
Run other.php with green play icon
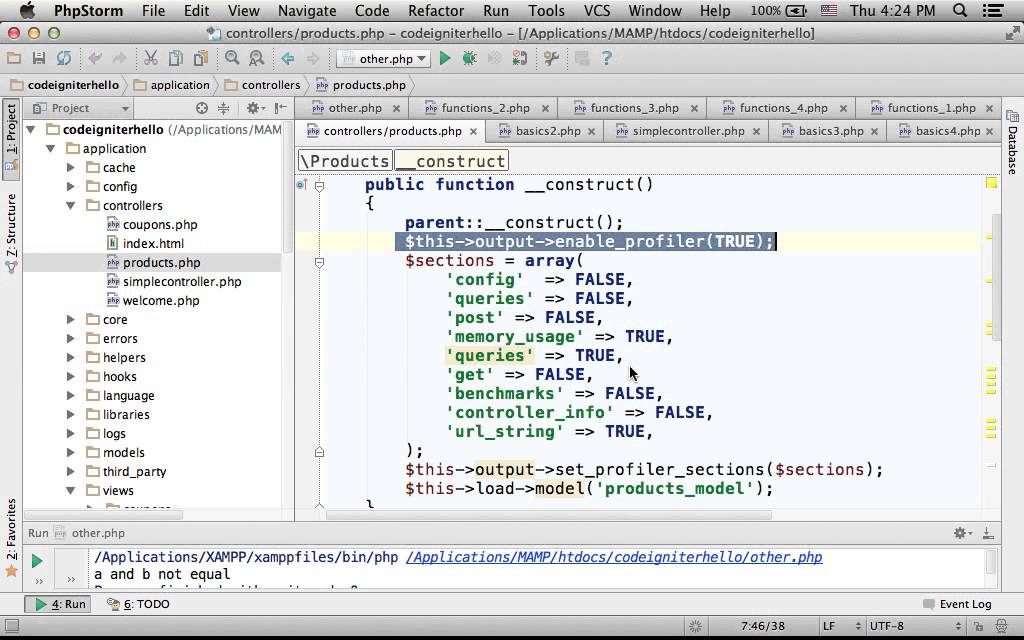point(445,59)
